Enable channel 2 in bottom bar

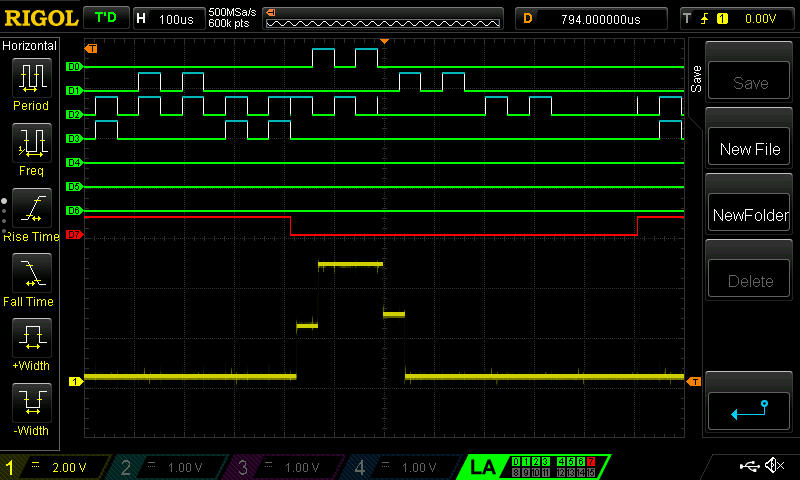click(x=170, y=467)
